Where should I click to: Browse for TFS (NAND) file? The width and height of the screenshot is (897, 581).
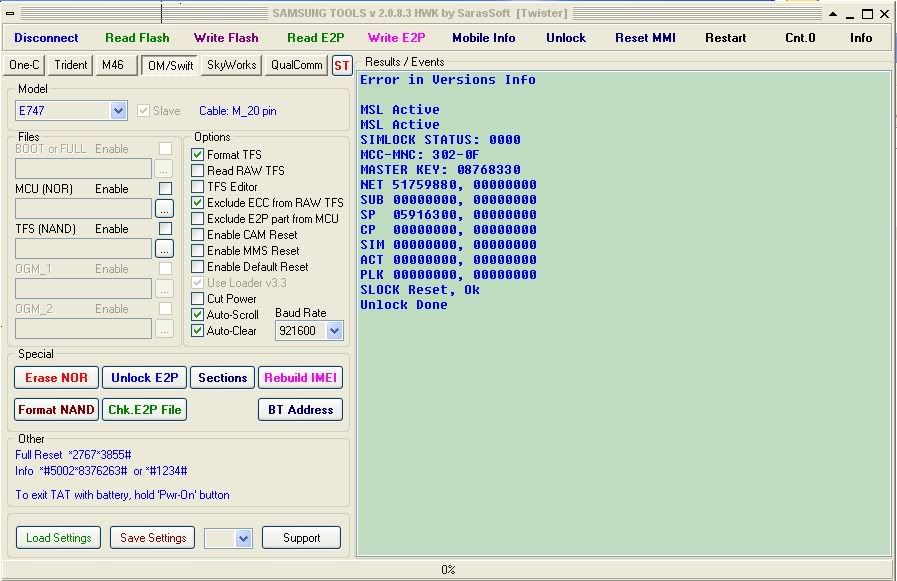pyautogui.click(x=164, y=249)
